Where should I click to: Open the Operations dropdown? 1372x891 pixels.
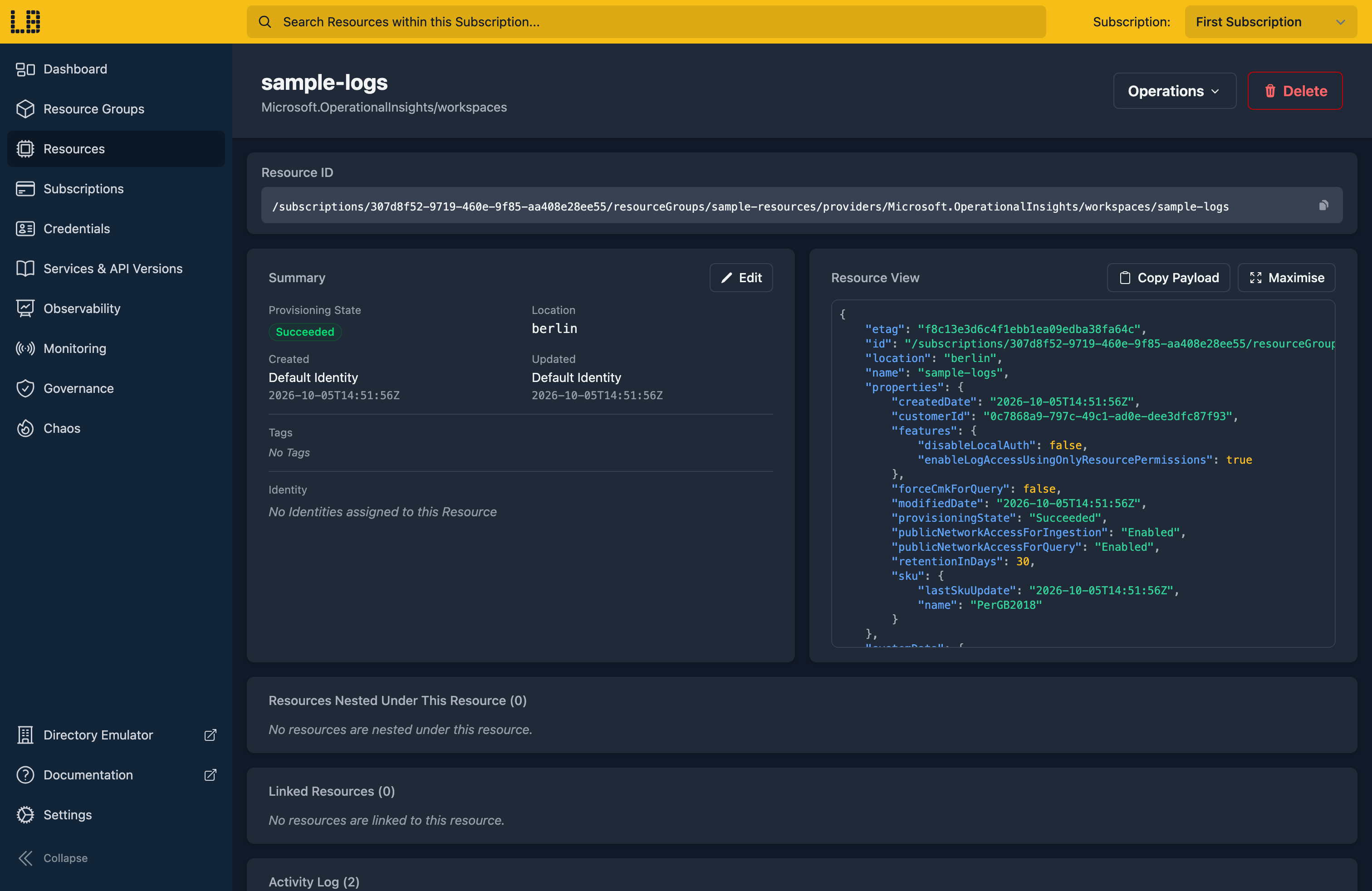1174,91
